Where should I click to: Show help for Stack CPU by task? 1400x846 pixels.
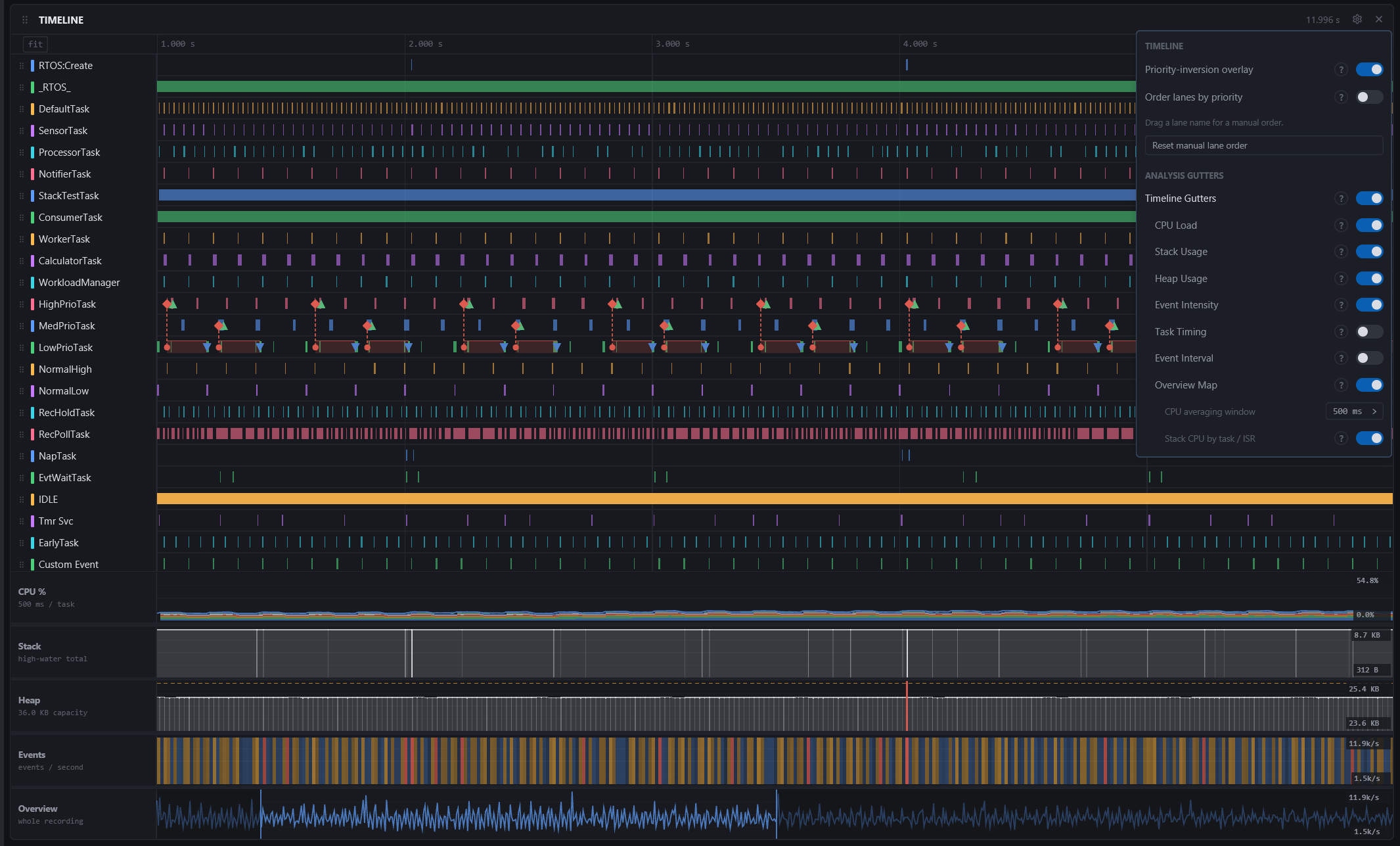1342,438
